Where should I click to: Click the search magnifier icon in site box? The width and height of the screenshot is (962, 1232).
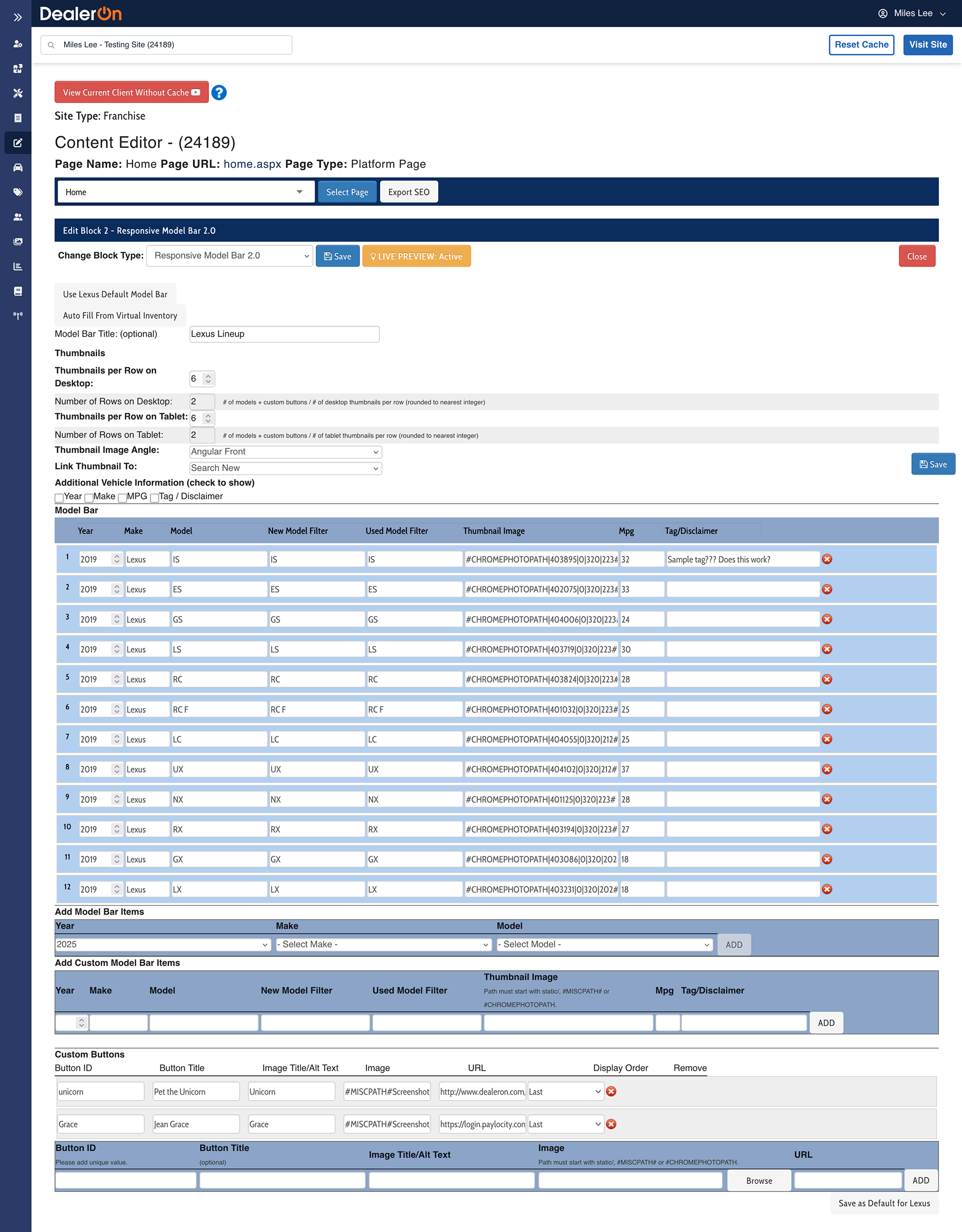point(51,45)
